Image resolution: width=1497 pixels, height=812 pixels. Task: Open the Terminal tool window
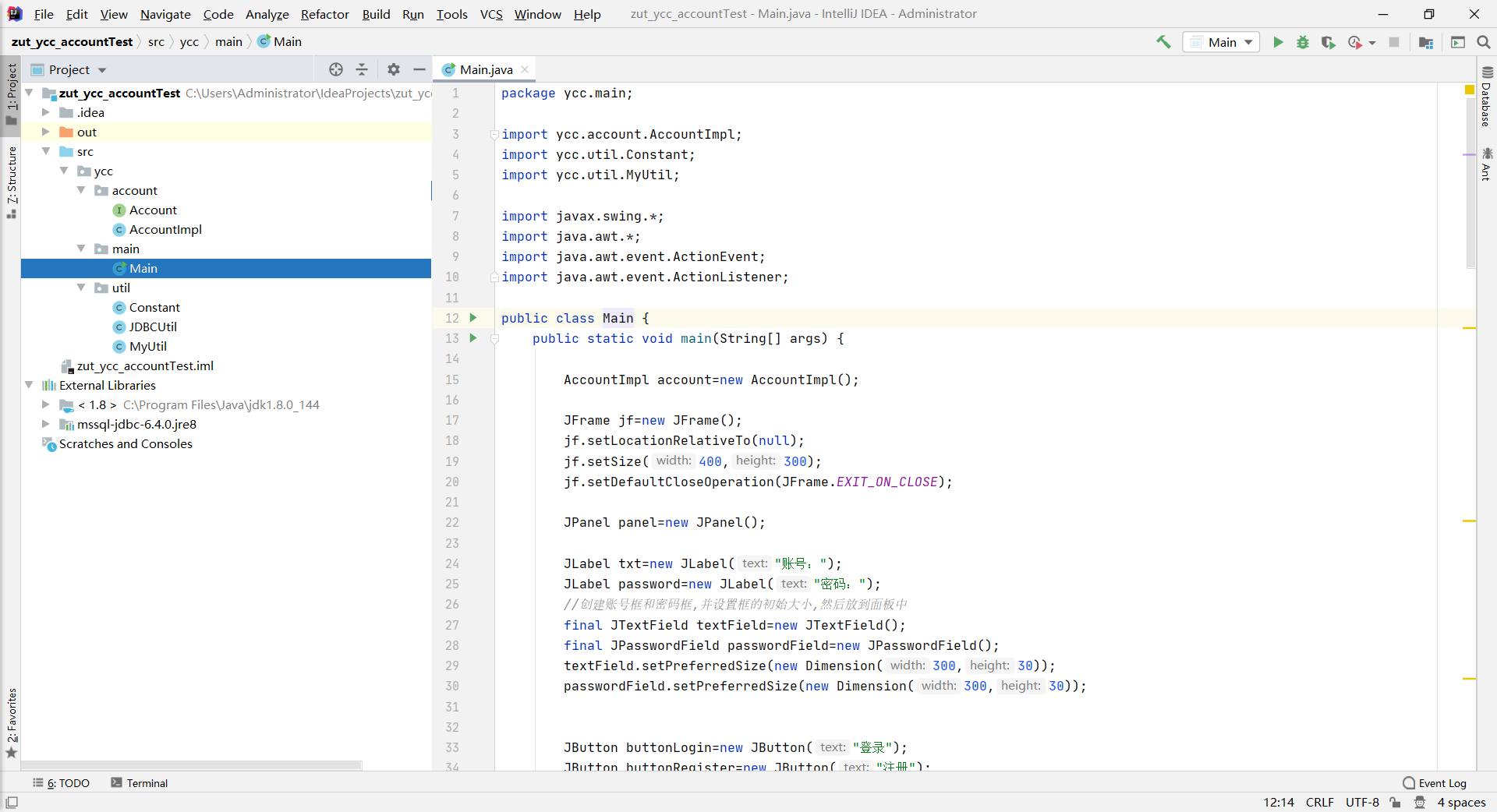(140, 783)
